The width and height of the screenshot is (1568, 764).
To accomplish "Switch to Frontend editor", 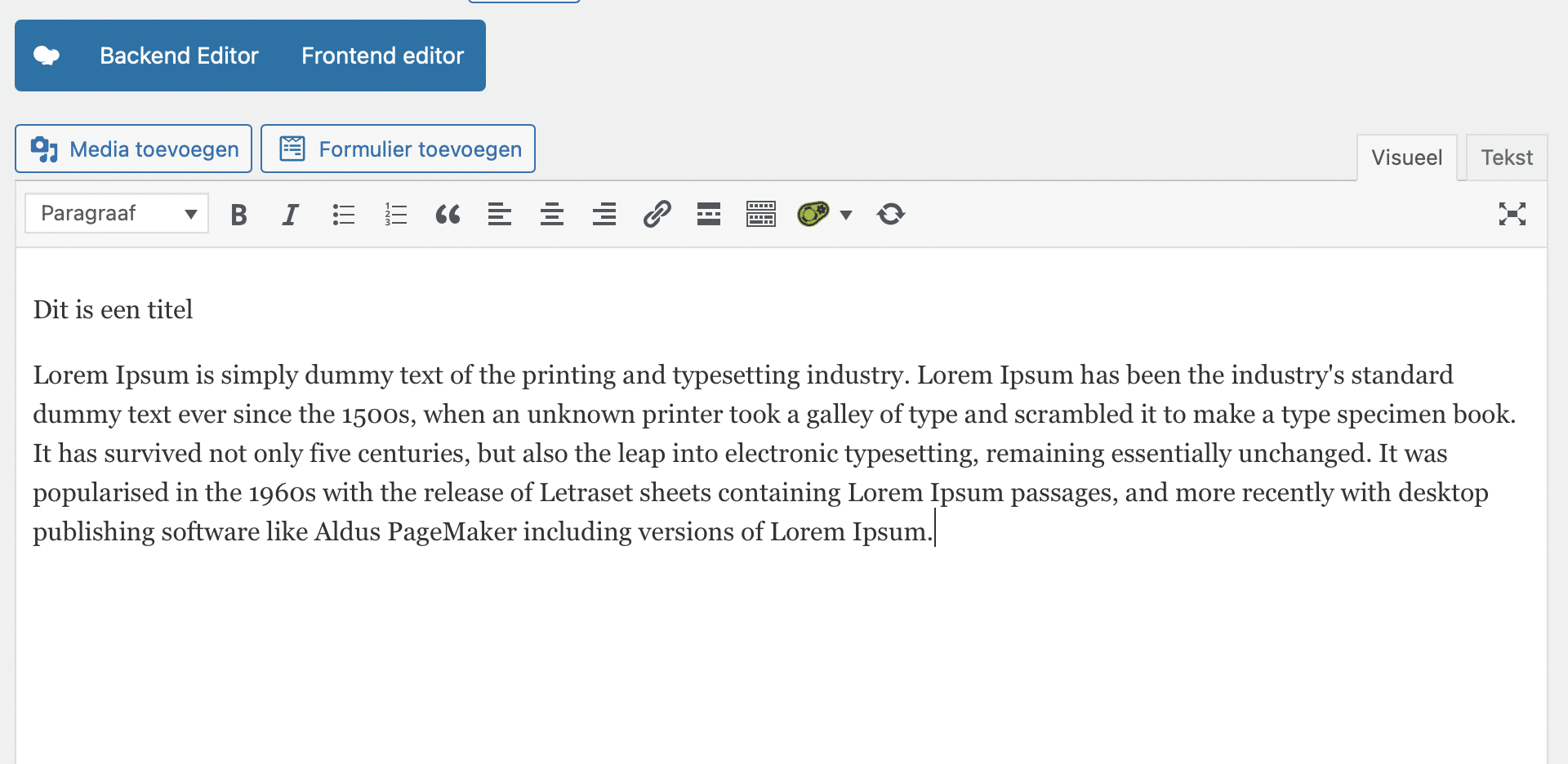I will pos(382,56).
